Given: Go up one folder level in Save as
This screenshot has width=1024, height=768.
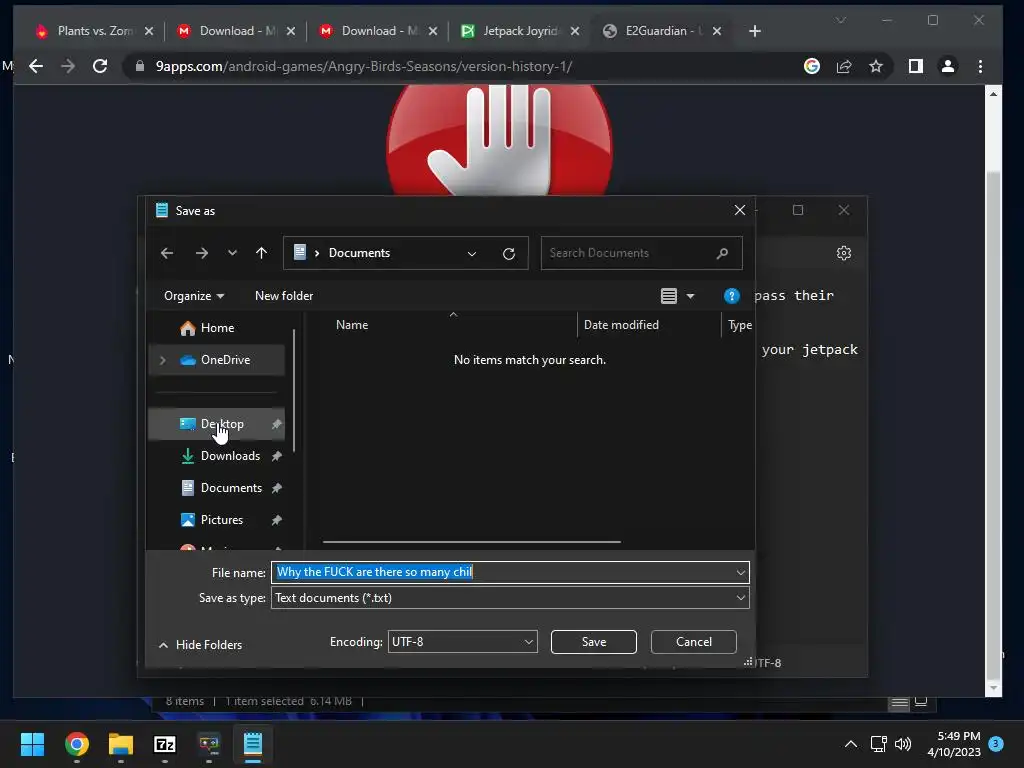Looking at the screenshot, I should tap(261, 253).
